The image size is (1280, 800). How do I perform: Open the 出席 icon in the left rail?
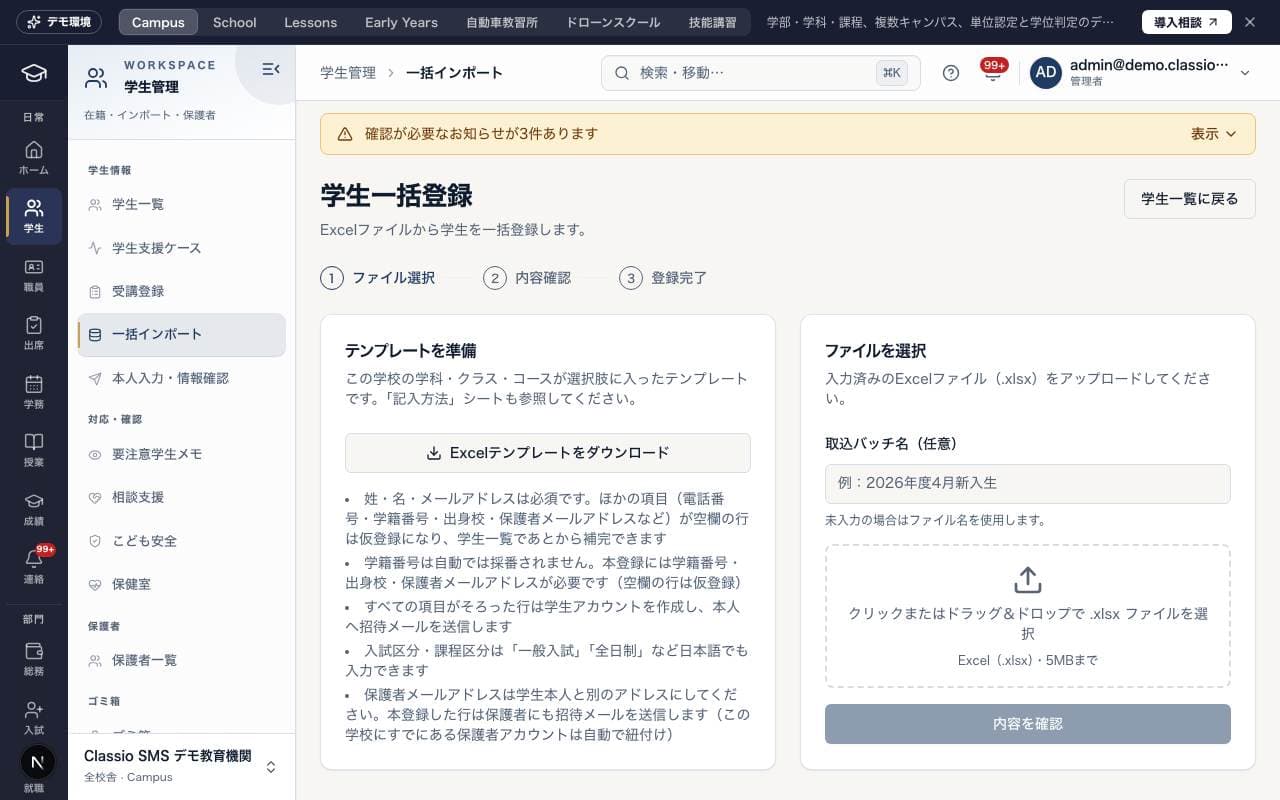point(34,333)
